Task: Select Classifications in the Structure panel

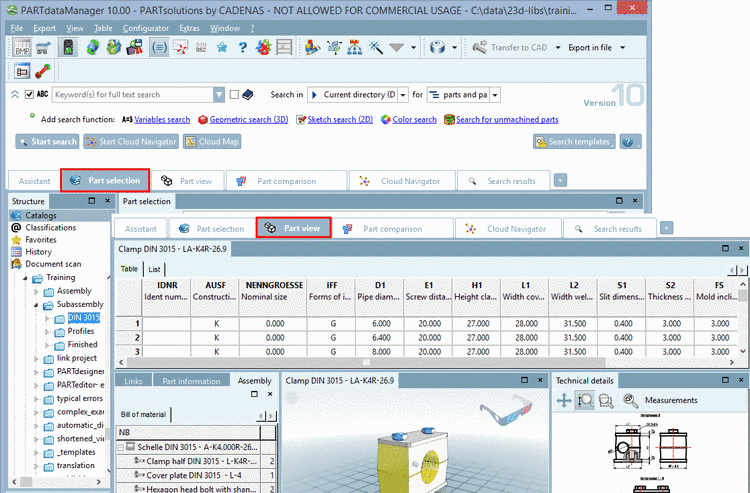Action: [51, 228]
